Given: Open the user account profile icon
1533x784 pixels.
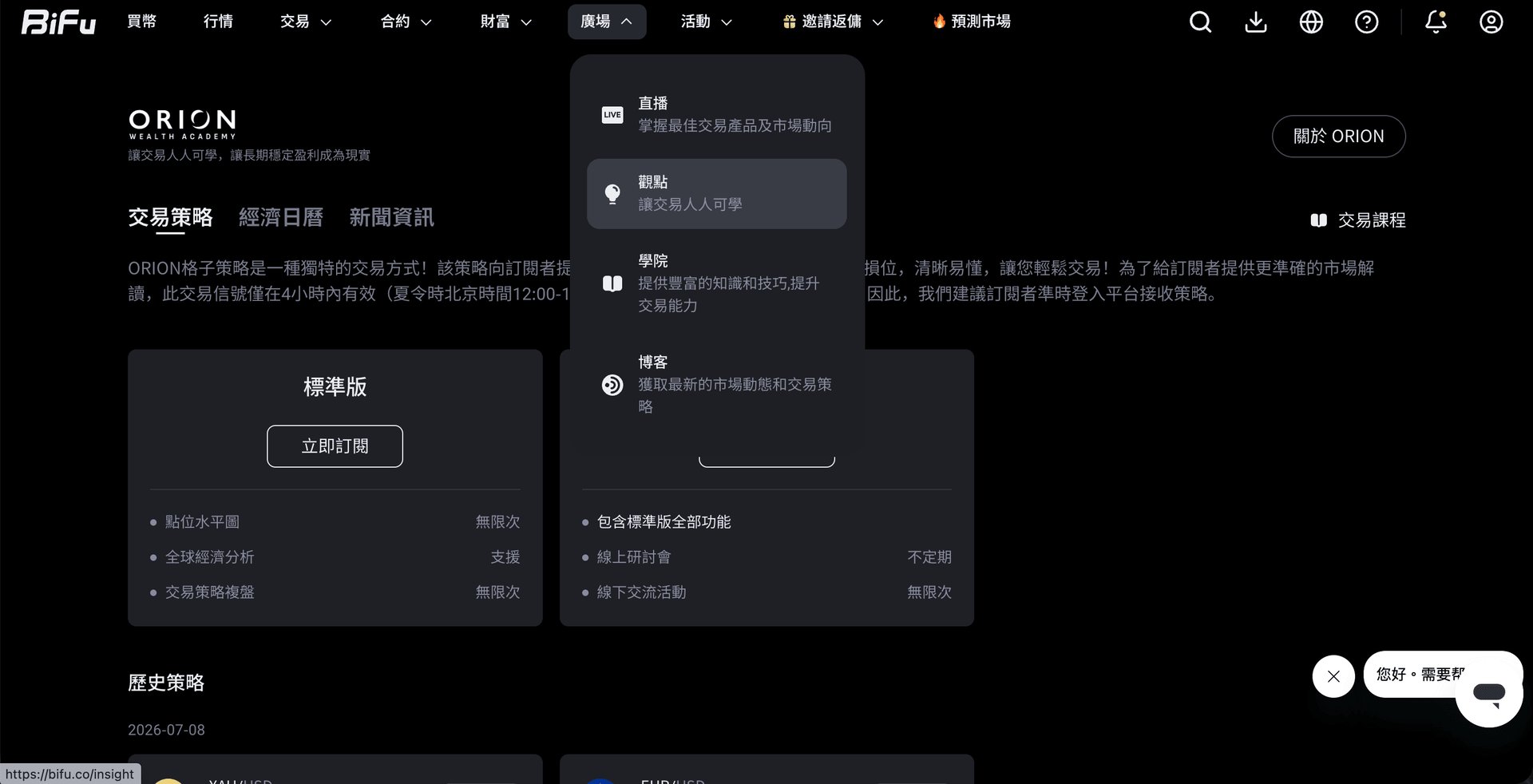Looking at the screenshot, I should [1491, 22].
